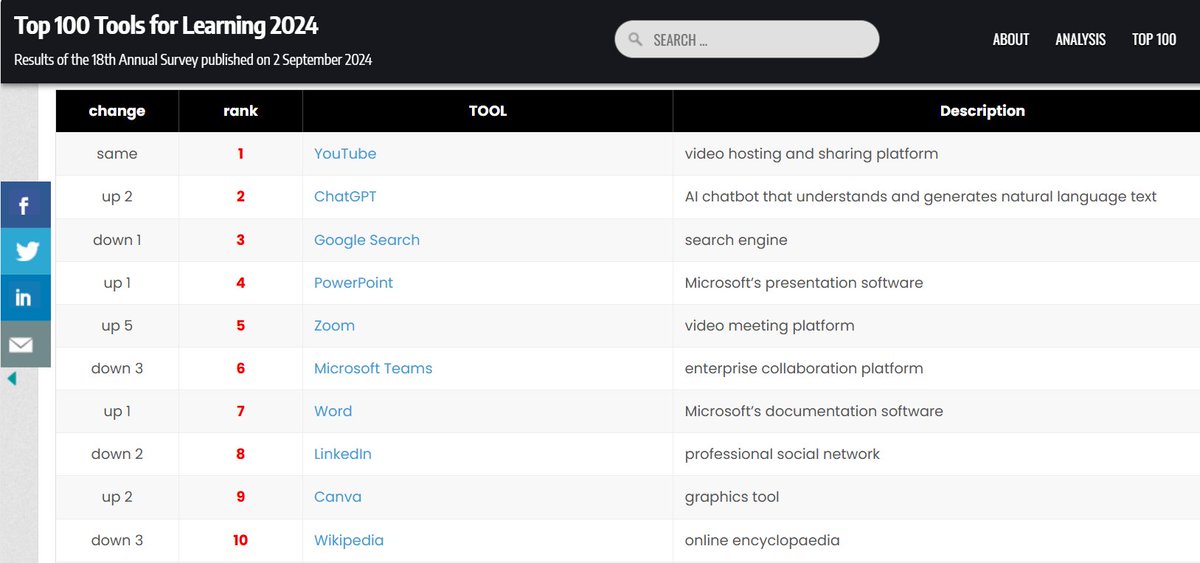The image size is (1200, 563).
Task: Open the LinkedIn tool link in table
Action: (x=343, y=454)
